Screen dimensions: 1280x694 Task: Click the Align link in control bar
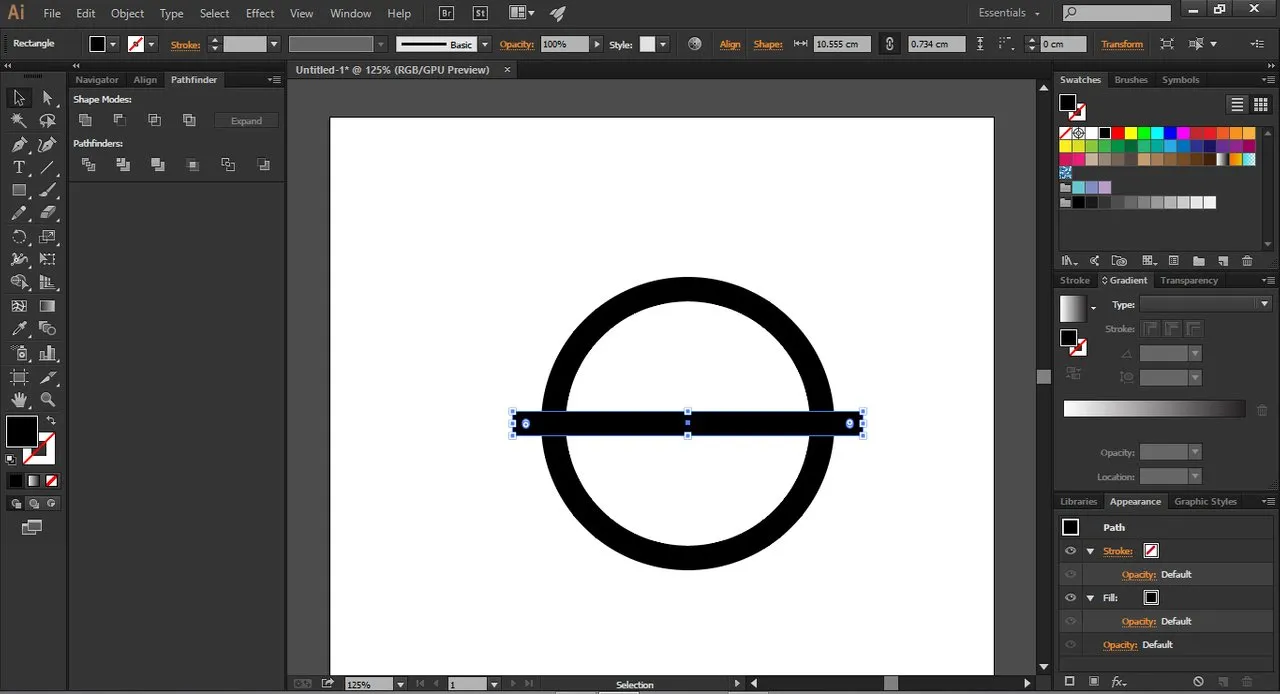click(x=730, y=44)
